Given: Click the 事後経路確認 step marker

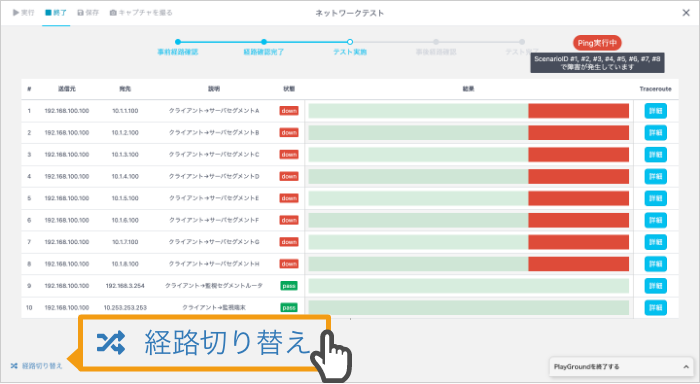Looking at the screenshot, I should tap(436, 42).
